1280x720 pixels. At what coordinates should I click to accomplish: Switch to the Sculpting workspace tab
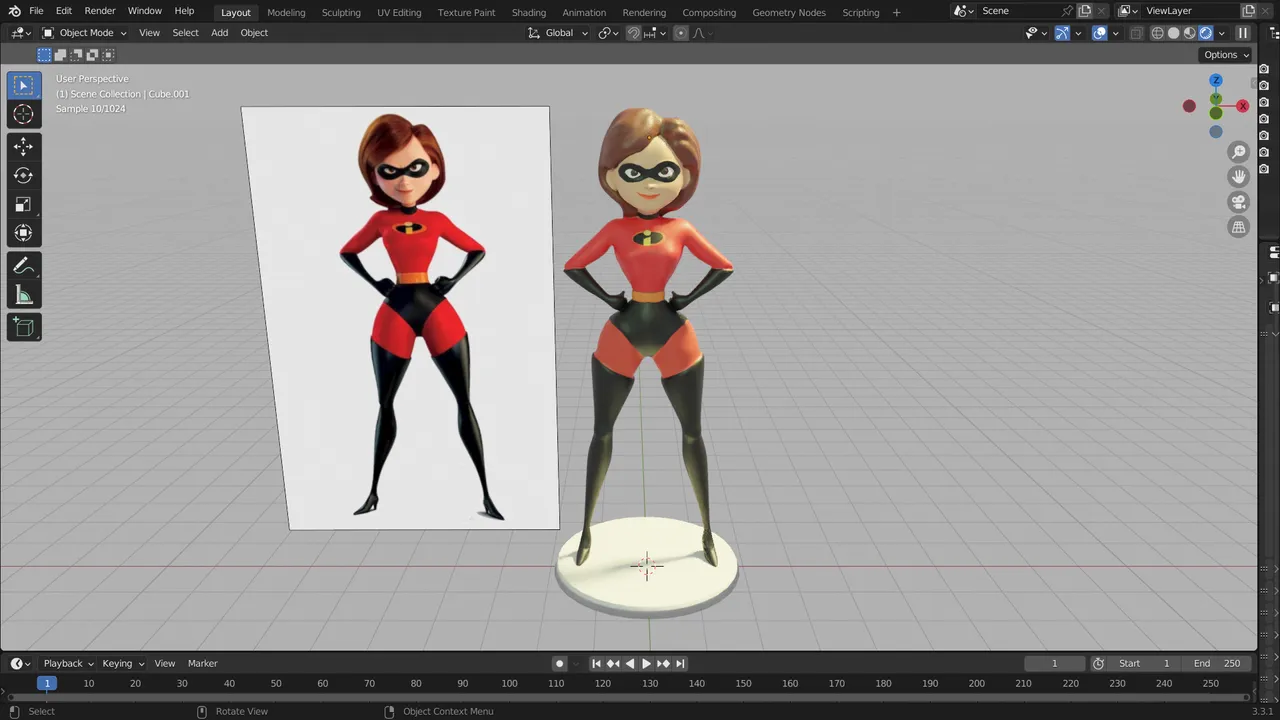[341, 12]
